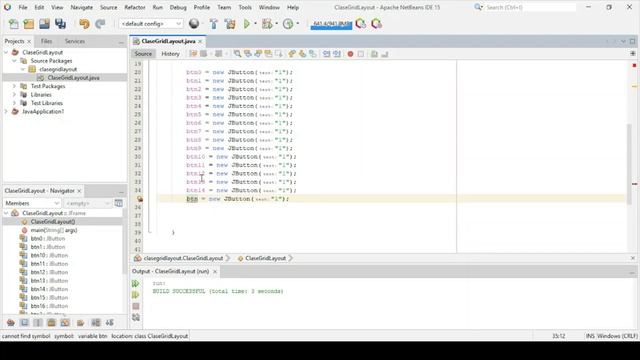Collapse the Source Packages node
This screenshot has height=360, width=640.
(x=14, y=61)
